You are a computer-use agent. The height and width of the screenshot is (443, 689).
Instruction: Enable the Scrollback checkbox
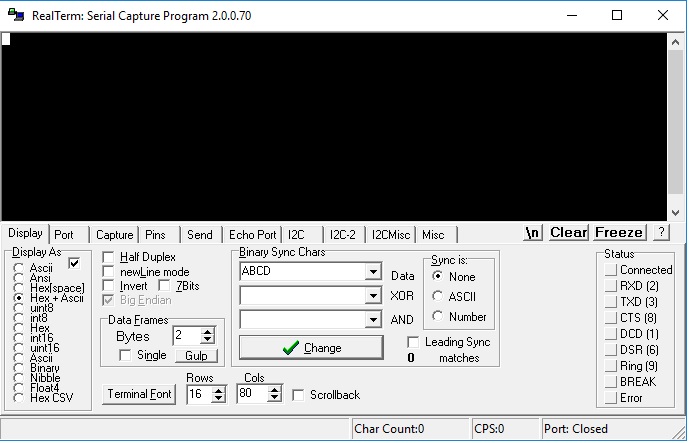coord(298,395)
